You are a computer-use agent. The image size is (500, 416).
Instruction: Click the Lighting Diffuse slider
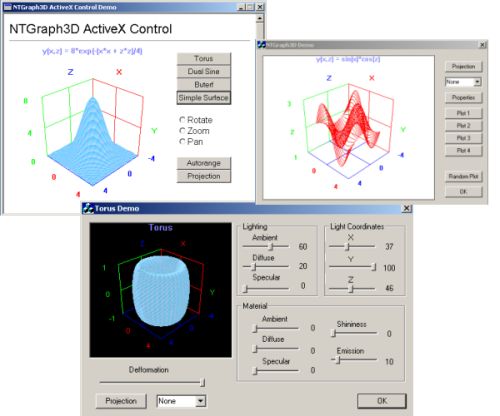pos(266,266)
